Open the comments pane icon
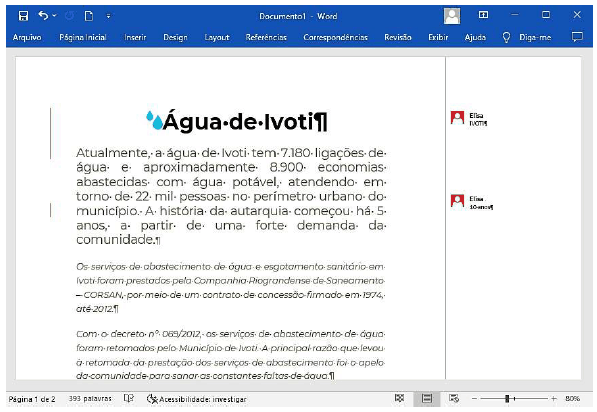 (577, 37)
